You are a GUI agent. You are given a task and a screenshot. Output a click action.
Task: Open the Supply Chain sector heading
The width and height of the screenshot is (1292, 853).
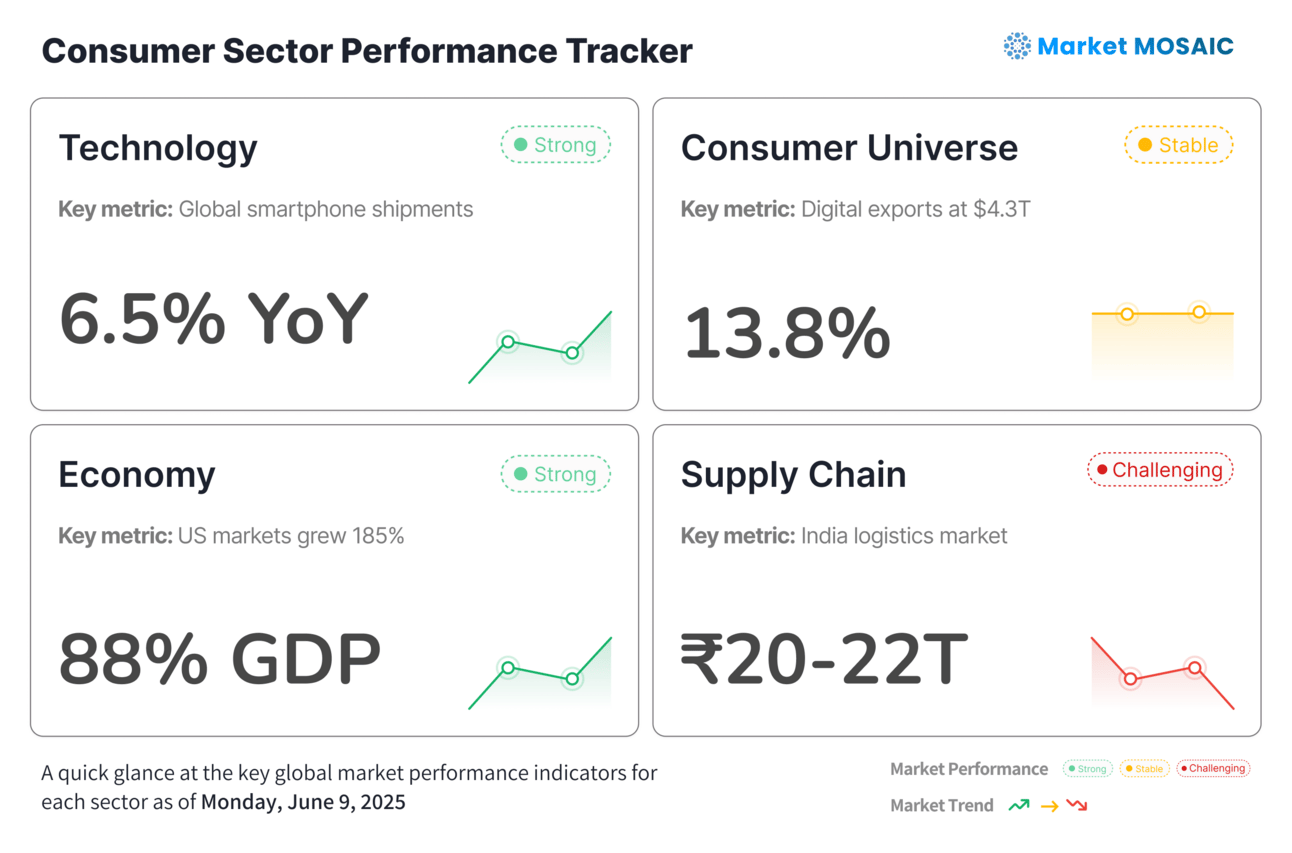(x=793, y=475)
